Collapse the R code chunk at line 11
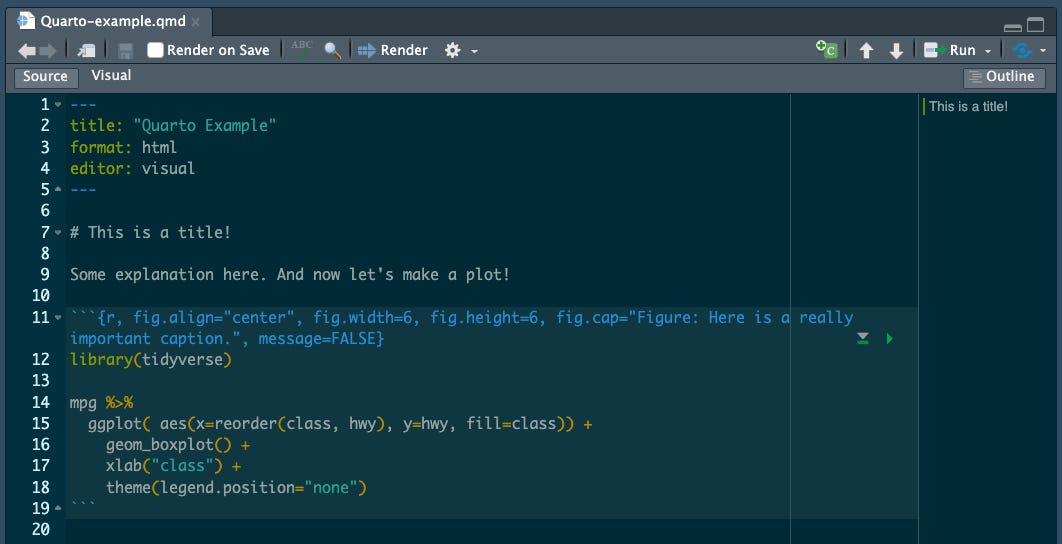 point(58,317)
